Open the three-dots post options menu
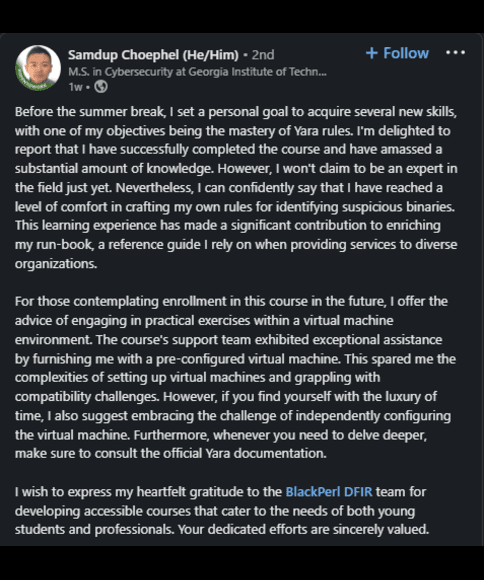The height and width of the screenshot is (580, 484). (x=456, y=53)
